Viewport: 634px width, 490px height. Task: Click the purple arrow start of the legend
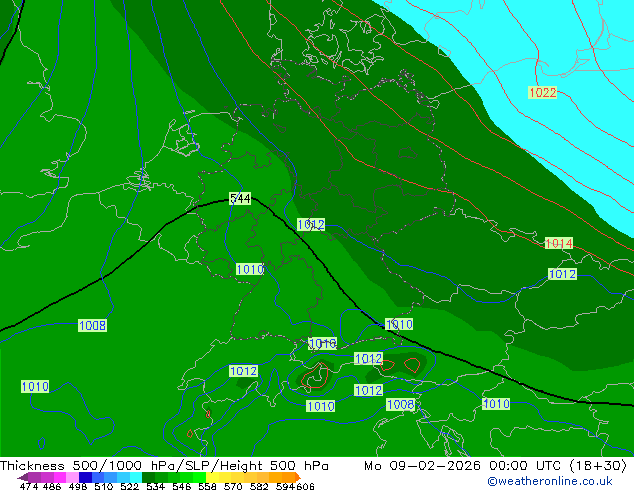(x=23, y=477)
